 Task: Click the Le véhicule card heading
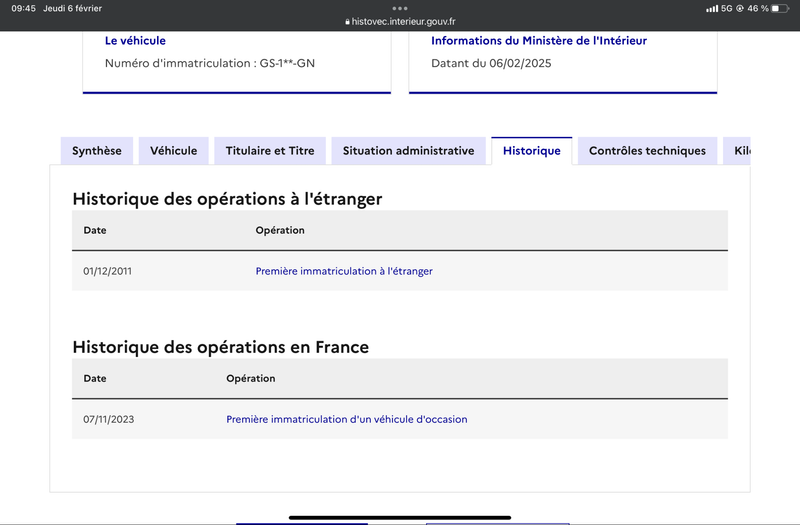pyautogui.click(x=135, y=40)
